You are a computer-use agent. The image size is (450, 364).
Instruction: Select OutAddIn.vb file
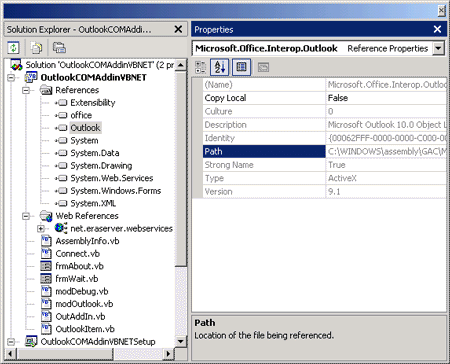click(x=80, y=317)
